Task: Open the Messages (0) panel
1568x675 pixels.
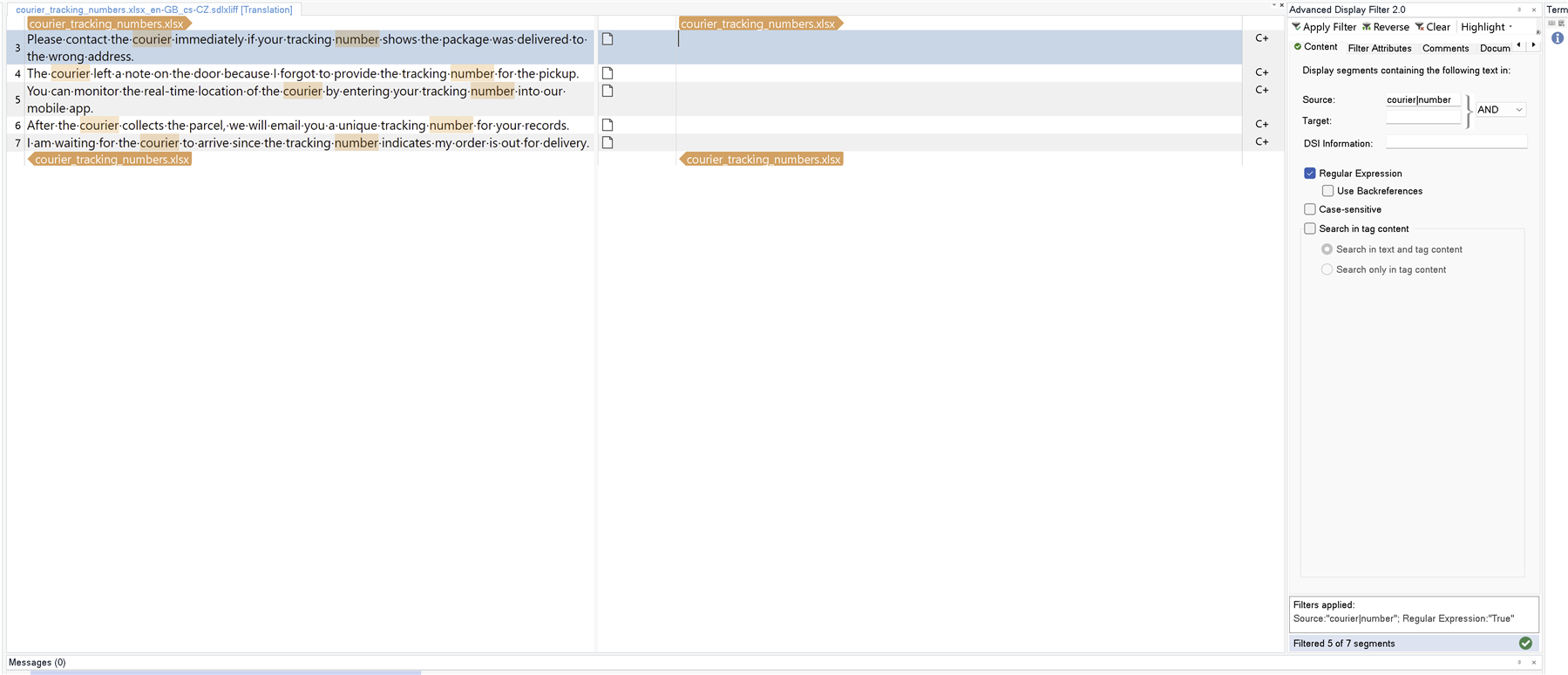Action: click(x=37, y=662)
